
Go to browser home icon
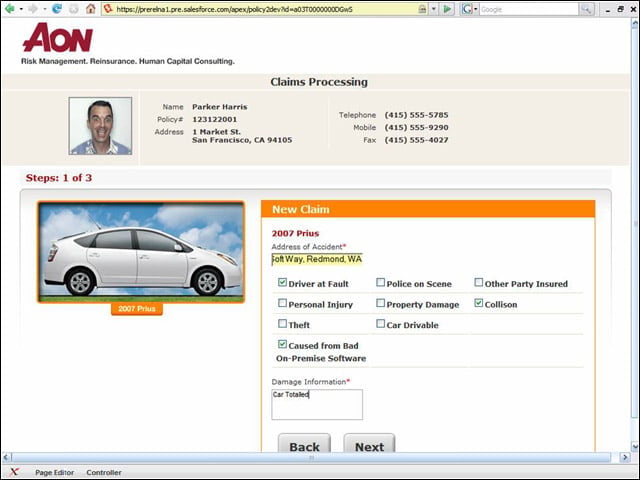click(91, 9)
